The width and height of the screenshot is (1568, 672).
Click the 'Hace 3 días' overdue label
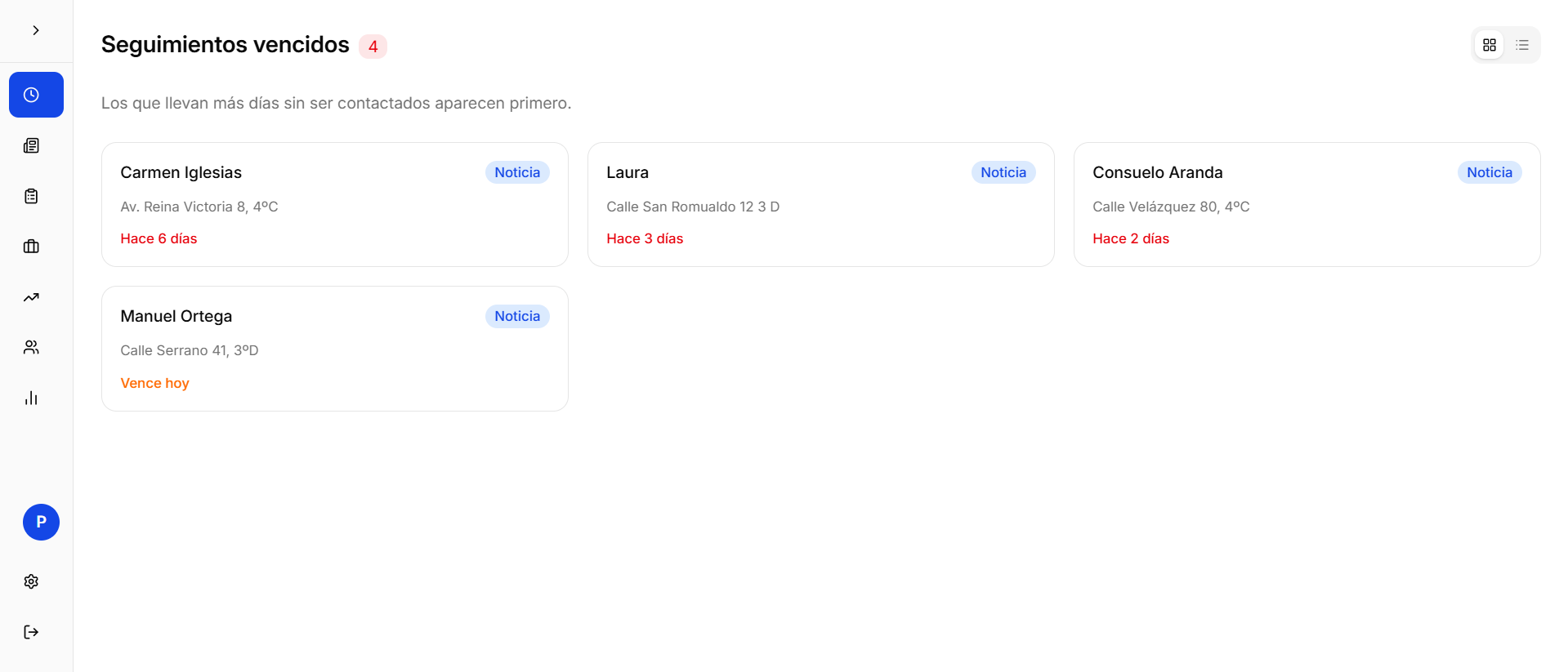pyautogui.click(x=645, y=238)
